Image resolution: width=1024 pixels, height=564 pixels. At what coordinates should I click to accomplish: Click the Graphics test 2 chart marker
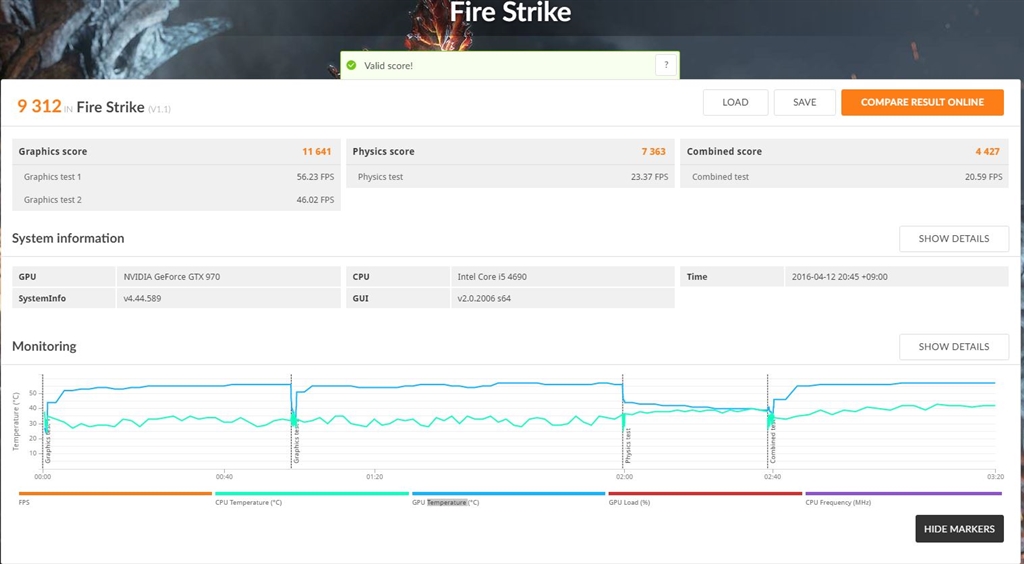click(x=296, y=442)
